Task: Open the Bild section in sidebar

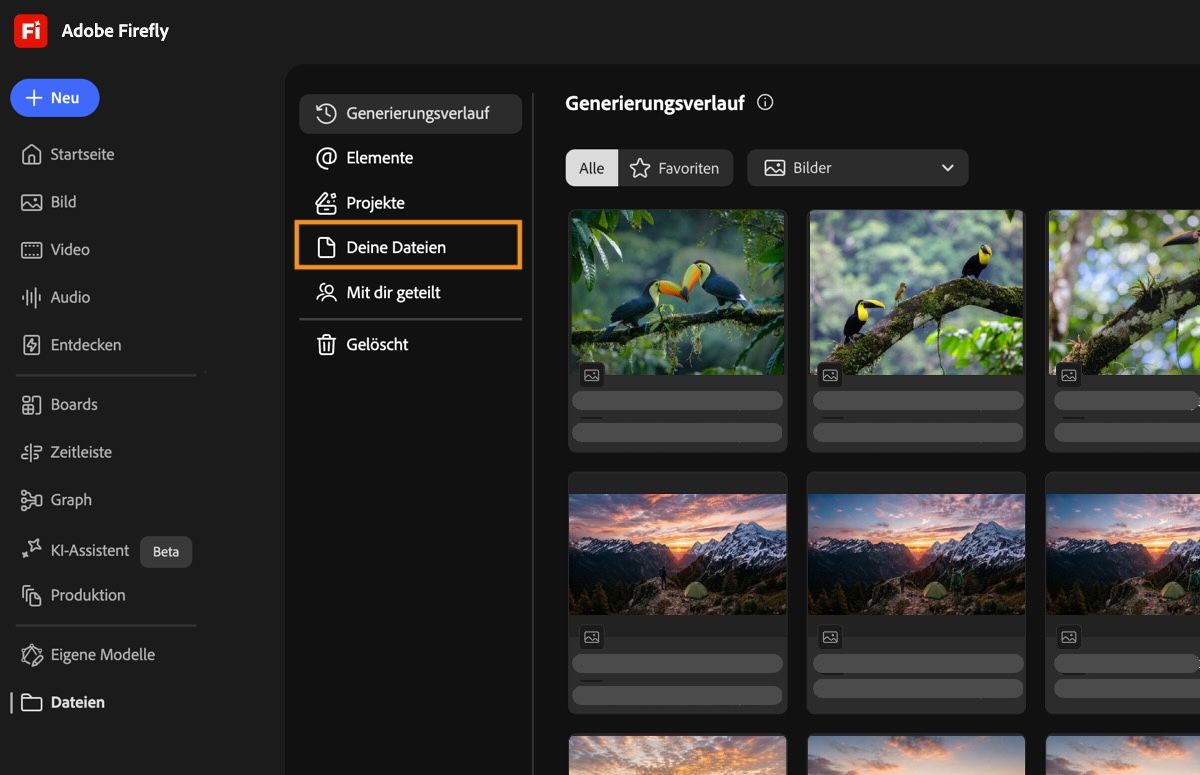Action: click(49, 202)
